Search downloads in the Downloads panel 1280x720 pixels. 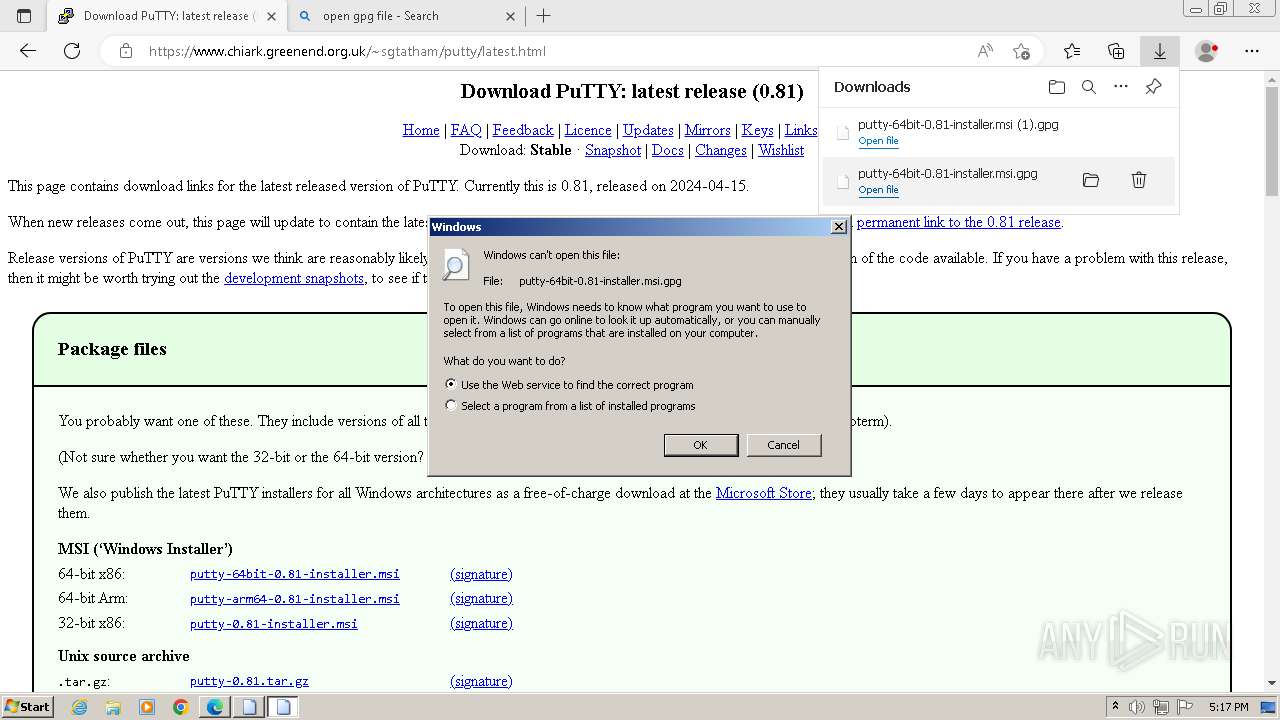pos(1089,87)
